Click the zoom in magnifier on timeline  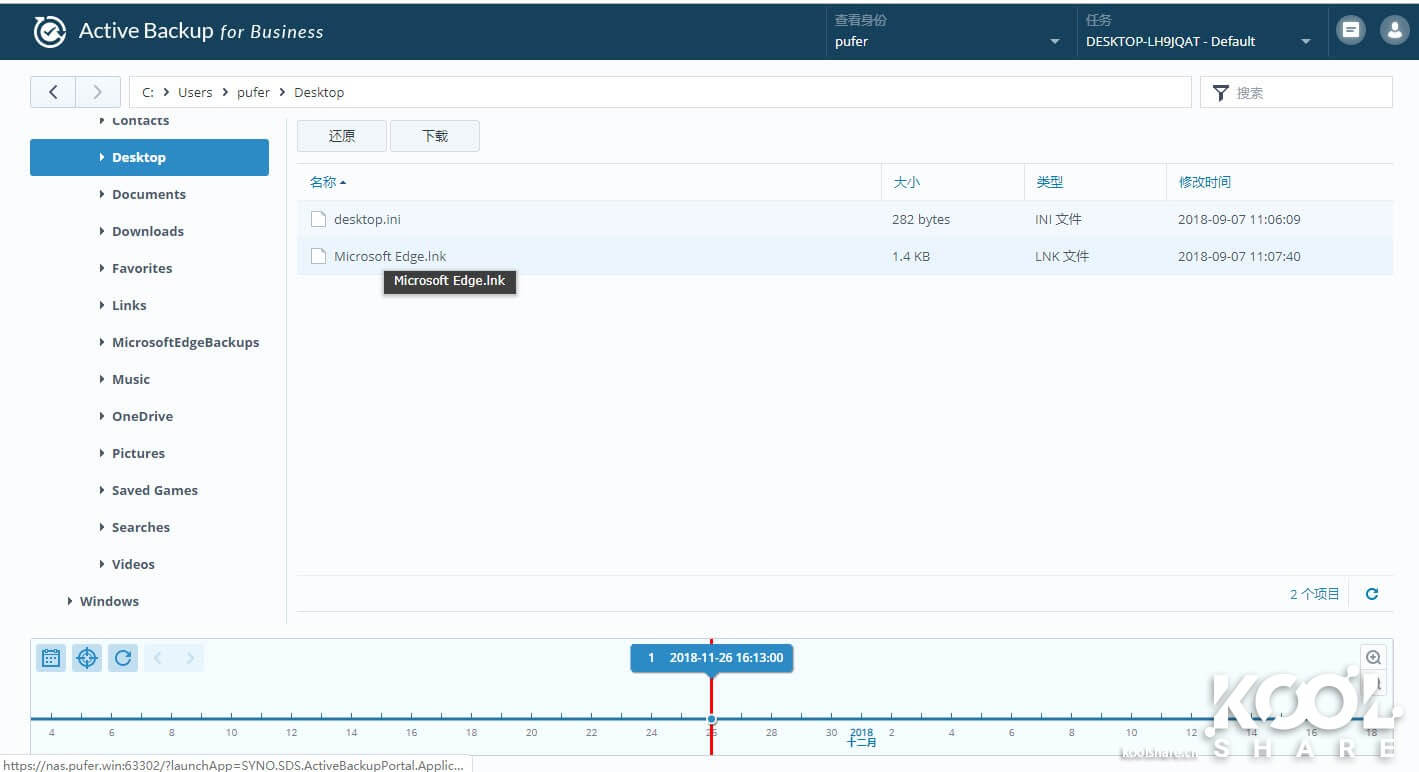1373,657
